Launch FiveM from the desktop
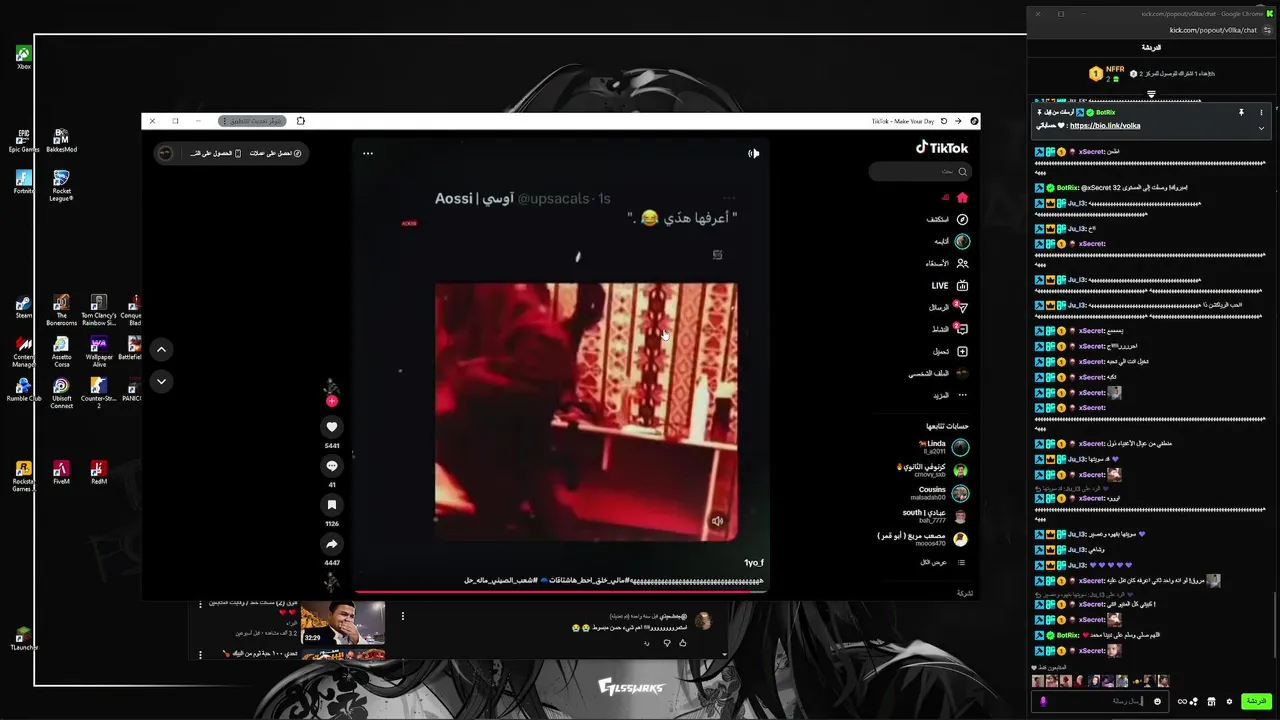The width and height of the screenshot is (1280, 720). click(x=61, y=474)
